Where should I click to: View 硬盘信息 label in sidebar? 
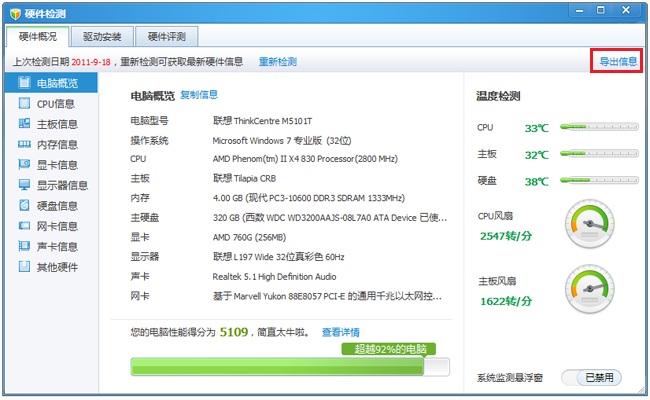(57, 206)
